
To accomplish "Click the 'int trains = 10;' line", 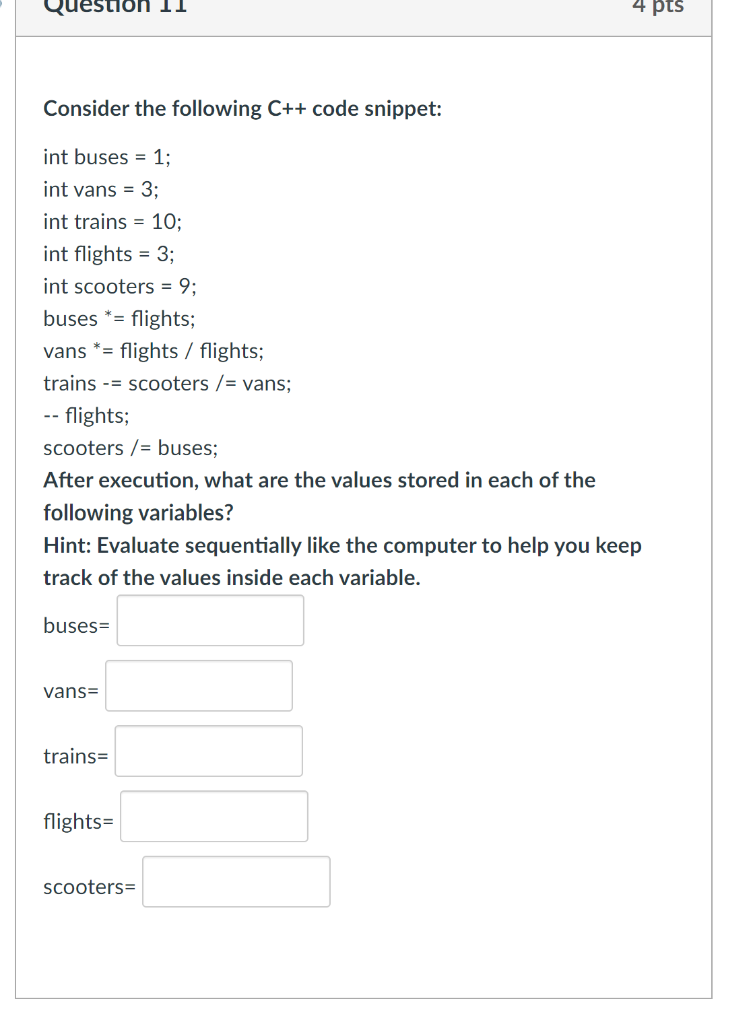I will pyautogui.click(x=113, y=222).
